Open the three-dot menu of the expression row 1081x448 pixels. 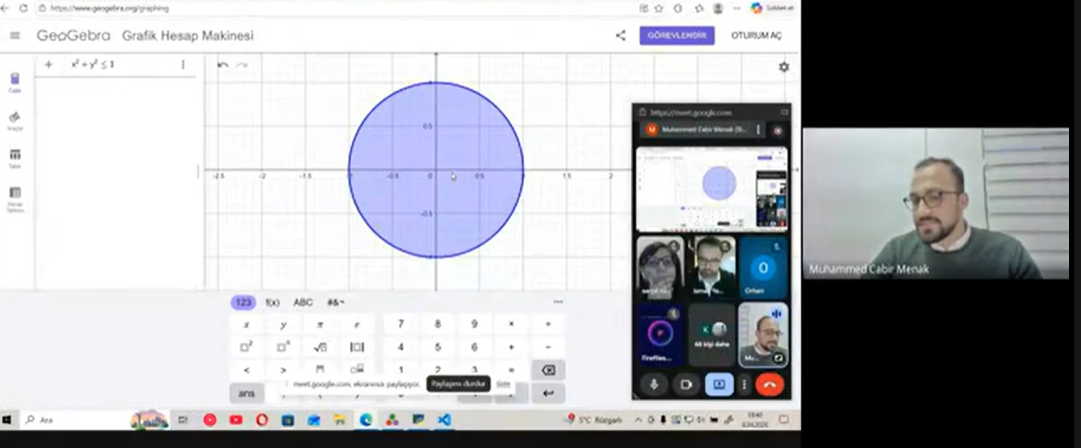point(183,64)
